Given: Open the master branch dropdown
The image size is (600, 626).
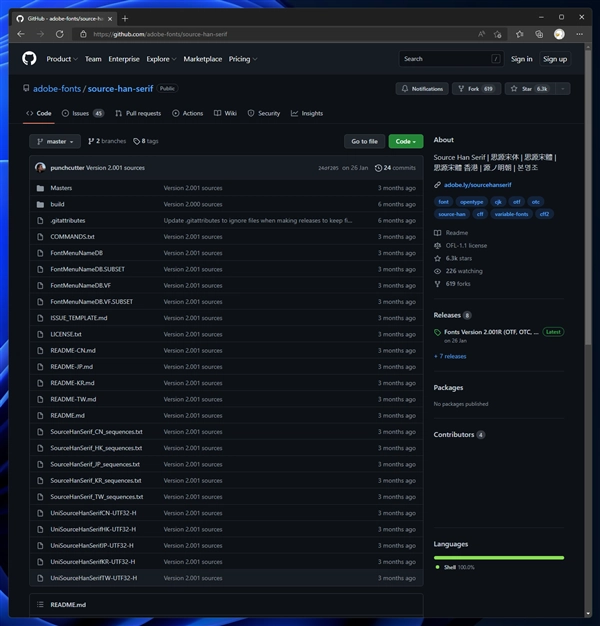Looking at the screenshot, I should click(55, 141).
